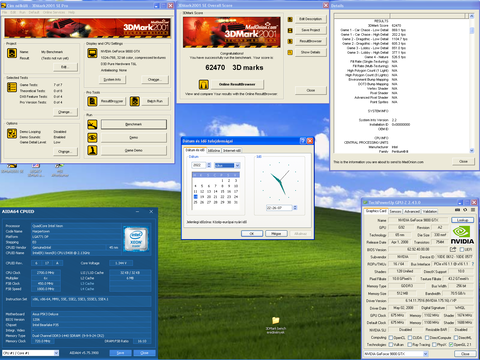Open the 3DMark2001 SE desktop icon

pos(12,169)
